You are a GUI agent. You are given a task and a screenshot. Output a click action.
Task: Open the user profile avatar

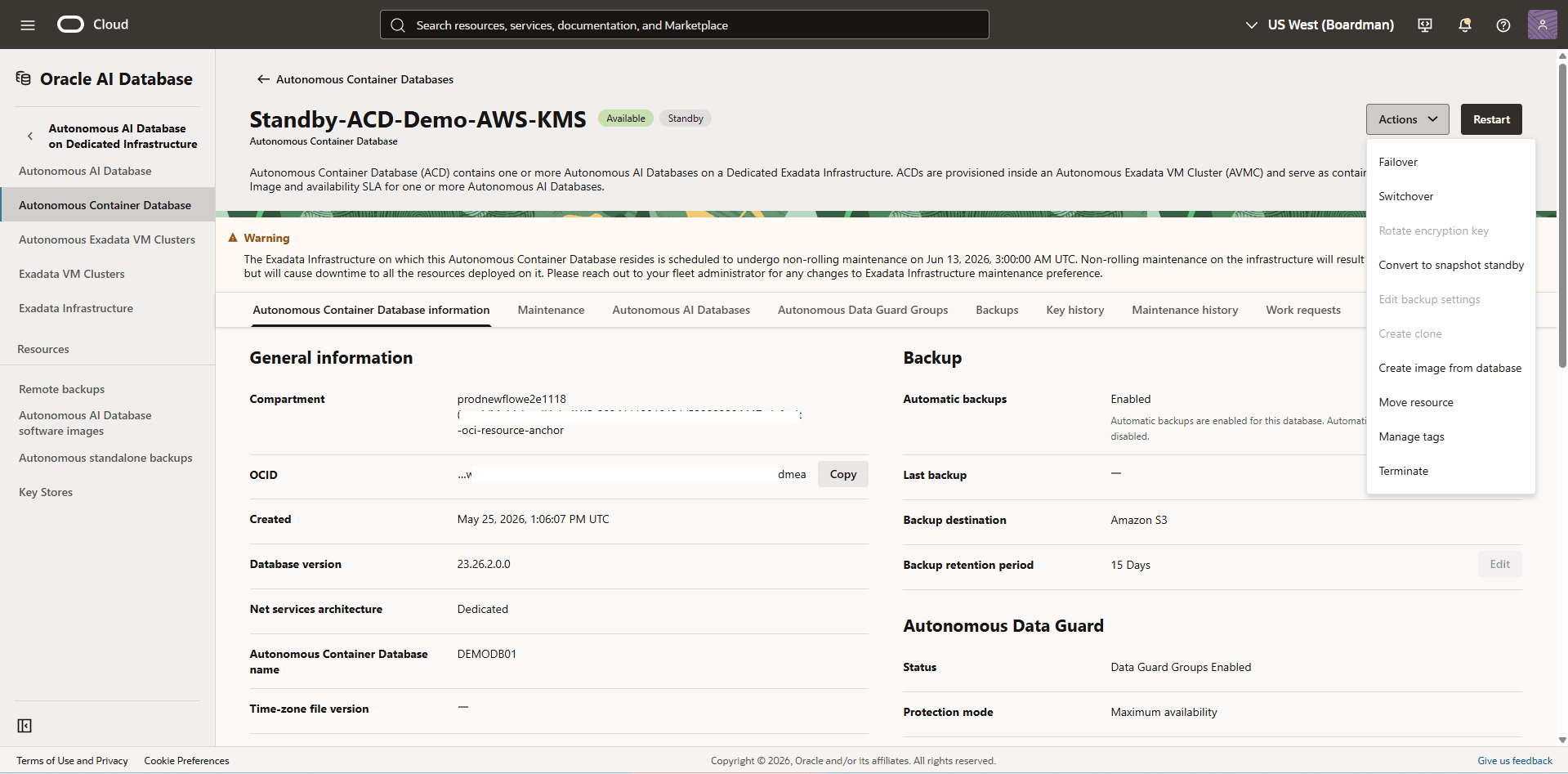(1543, 25)
